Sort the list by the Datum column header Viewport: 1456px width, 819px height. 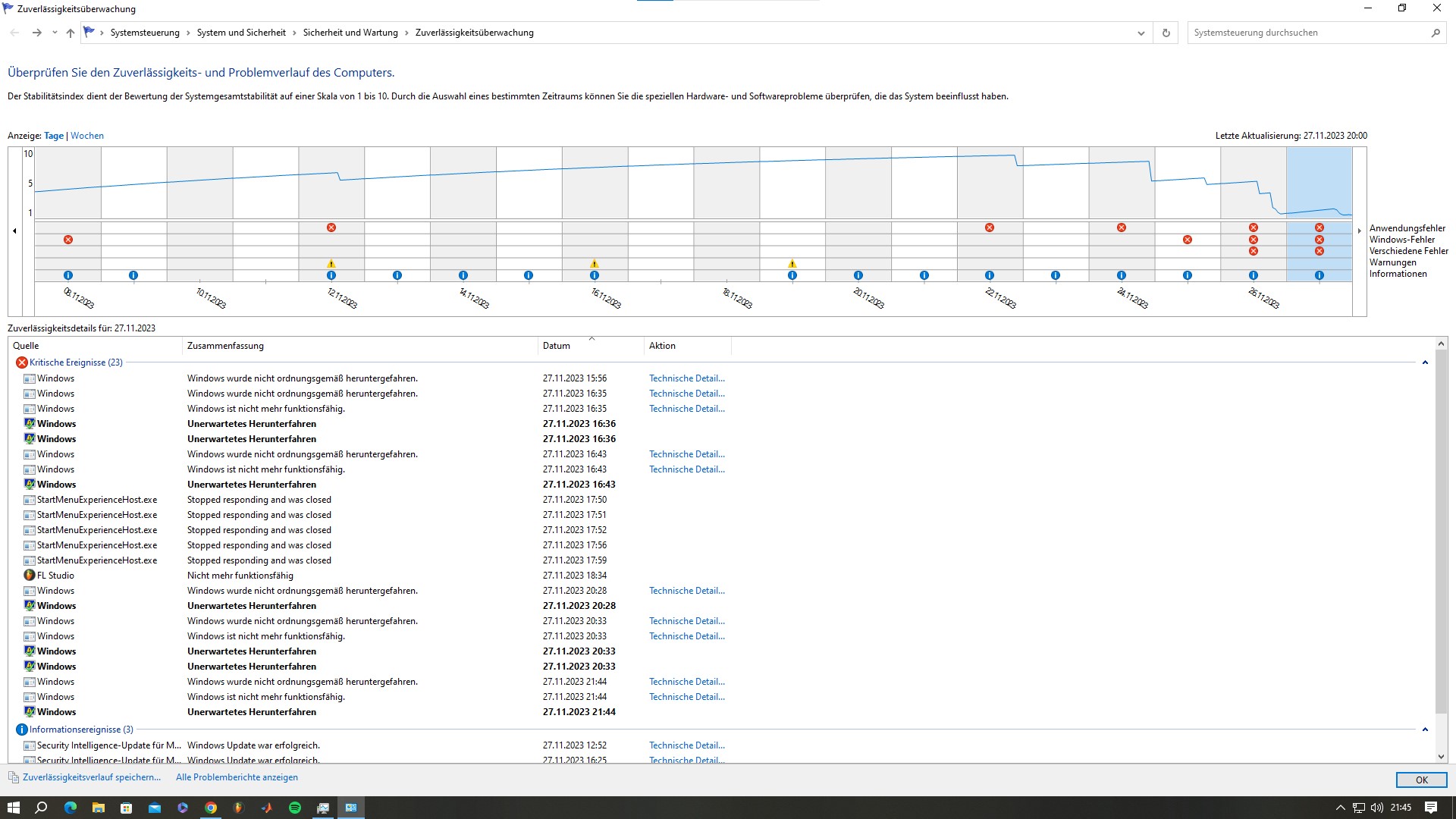point(557,346)
